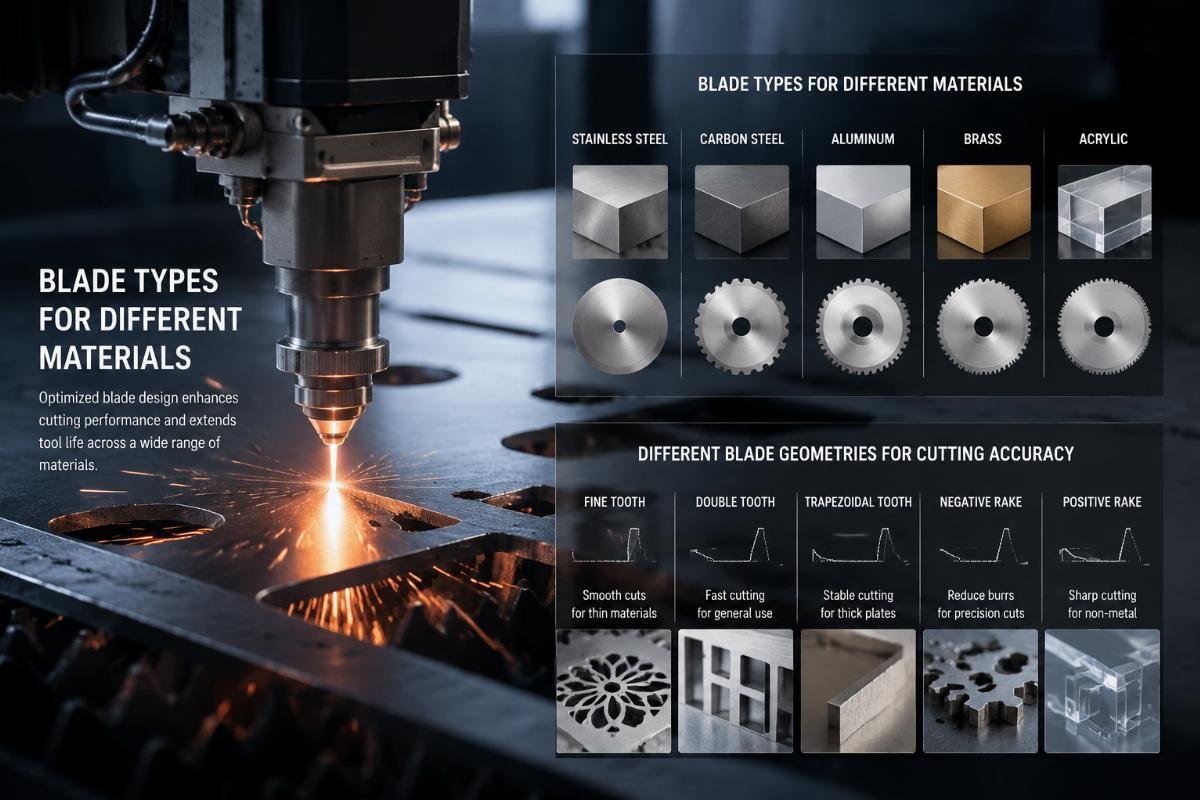Click the Aluminum column label
This screenshot has height=800, width=1200.
(x=863, y=139)
